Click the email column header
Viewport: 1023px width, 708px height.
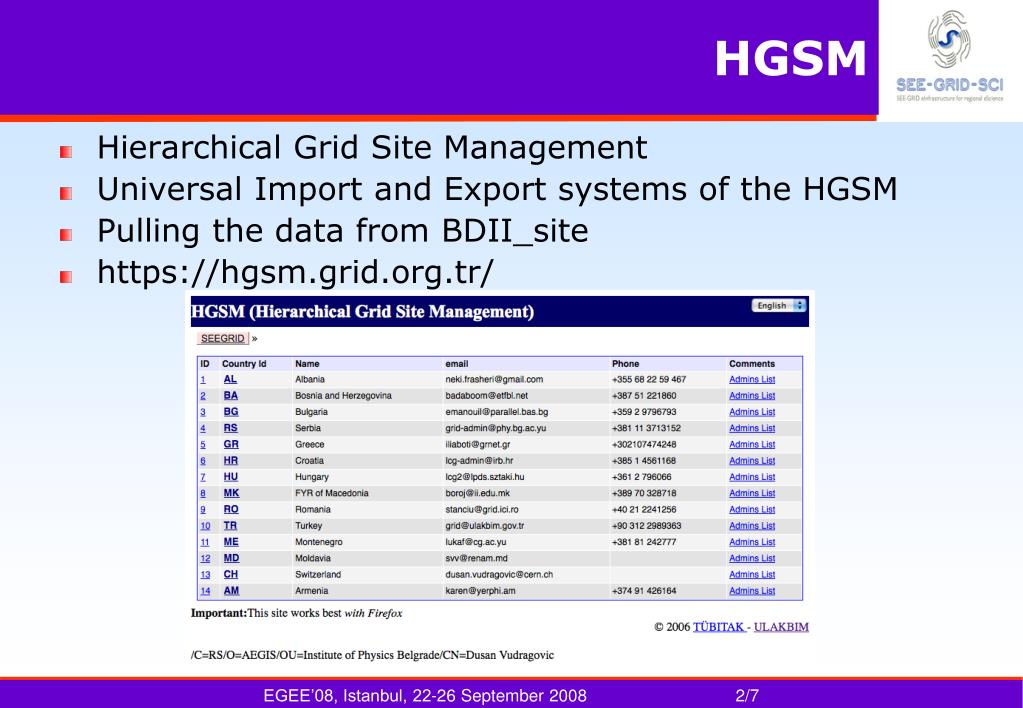(457, 364)
